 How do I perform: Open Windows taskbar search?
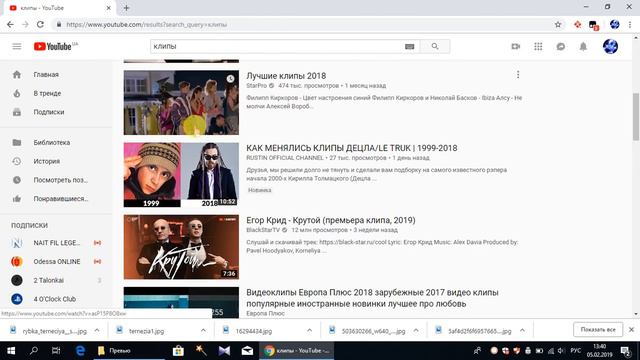tap(34, 351)
